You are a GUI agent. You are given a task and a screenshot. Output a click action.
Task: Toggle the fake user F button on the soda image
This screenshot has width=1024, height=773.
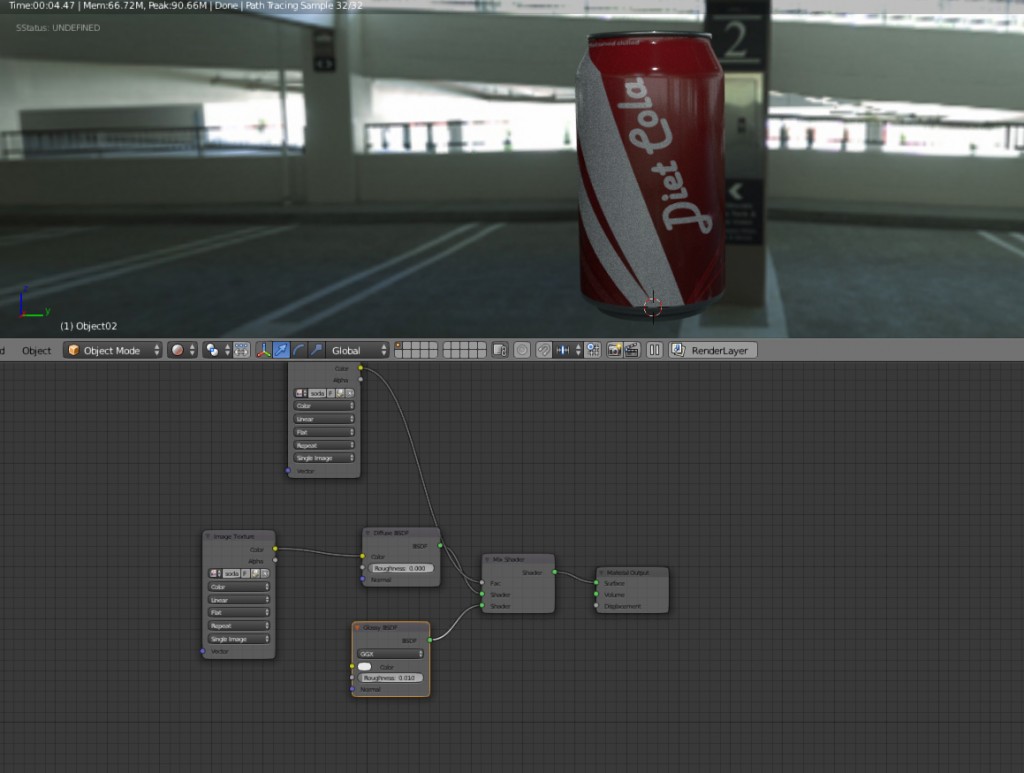244,574
